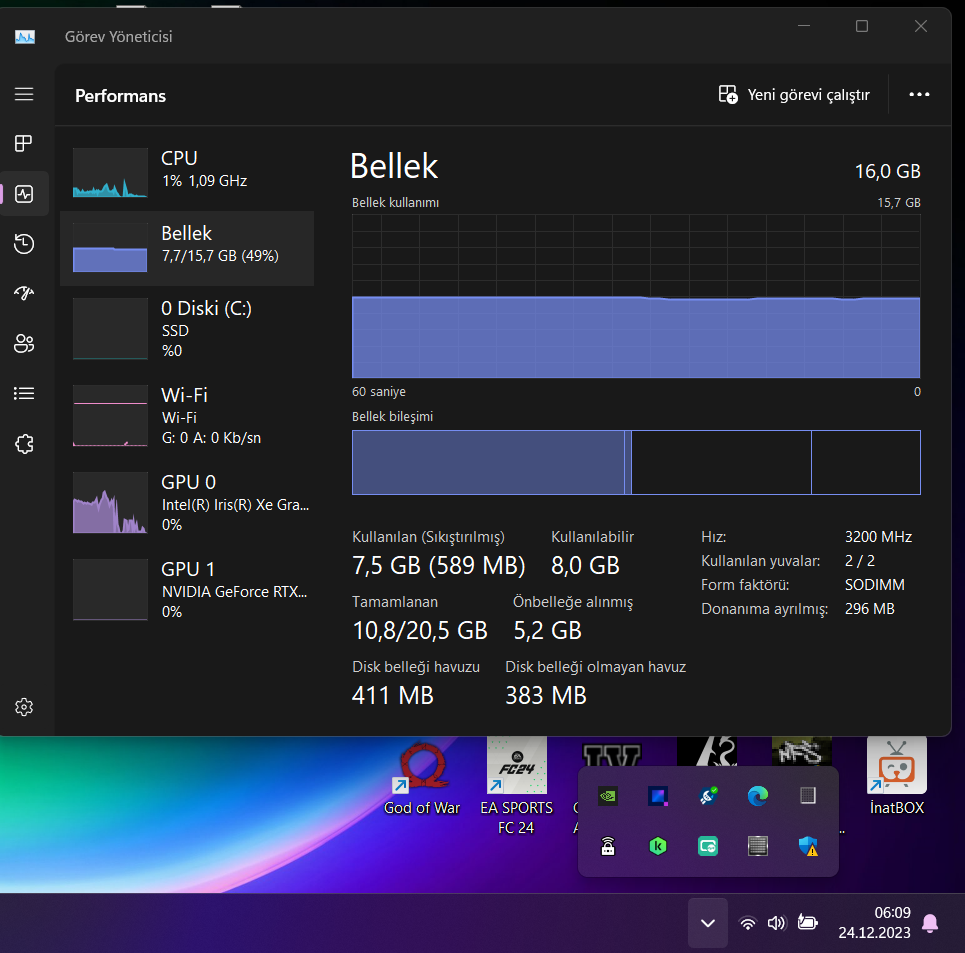This screenshot has width=965, height=953.
Task: Click the plug with checkmark tray icon
Action: (x=708, y=796)
